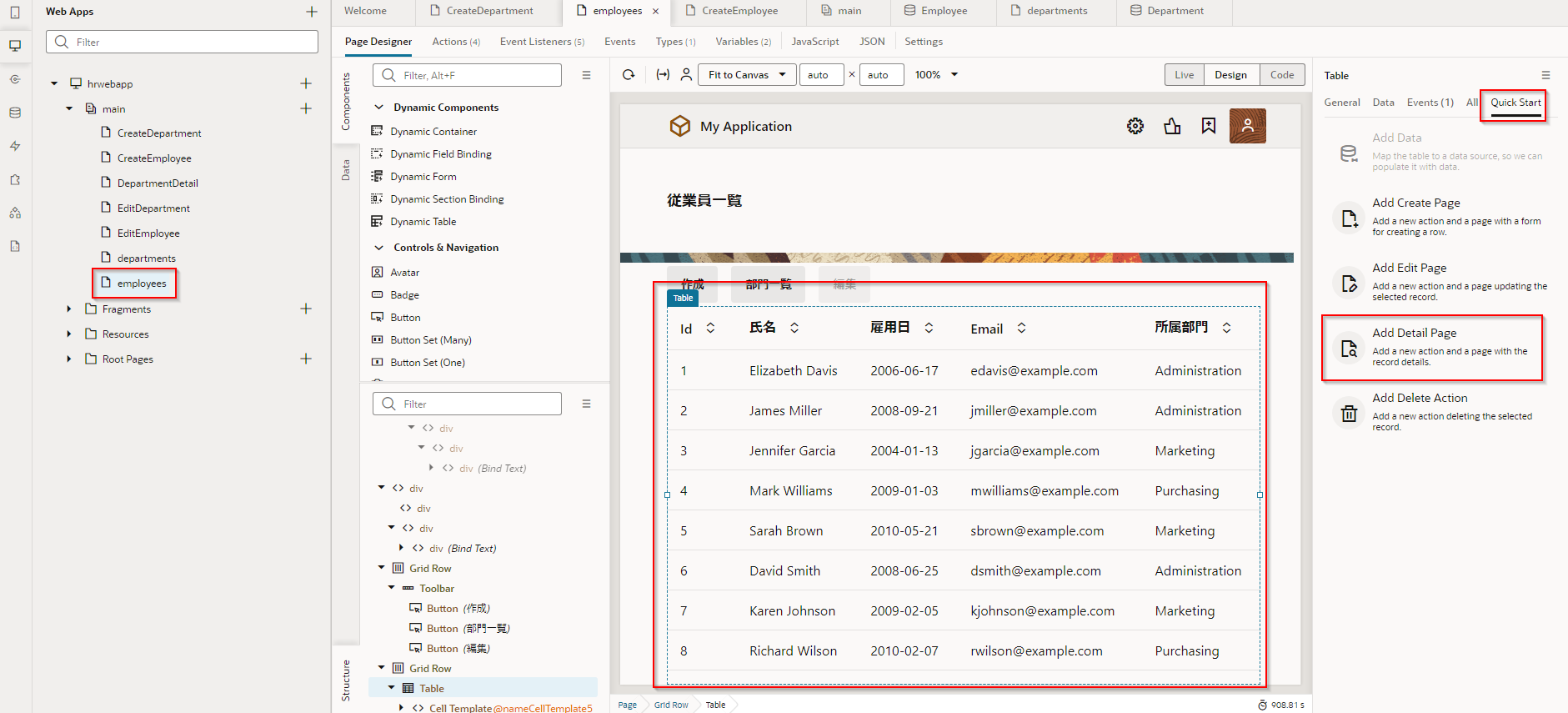Open the Event Listeners tab
Screen dimensions: 1568x713
click(x=541, y=42)
